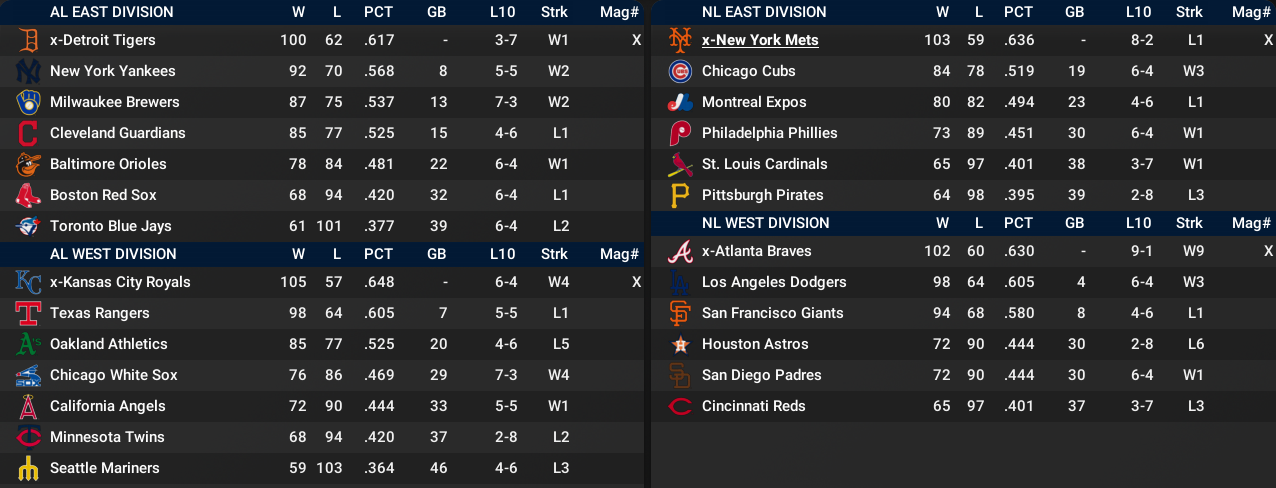The image size is (1276, 488).
Task: Click the NL West Division header
Action: [766, 223]
